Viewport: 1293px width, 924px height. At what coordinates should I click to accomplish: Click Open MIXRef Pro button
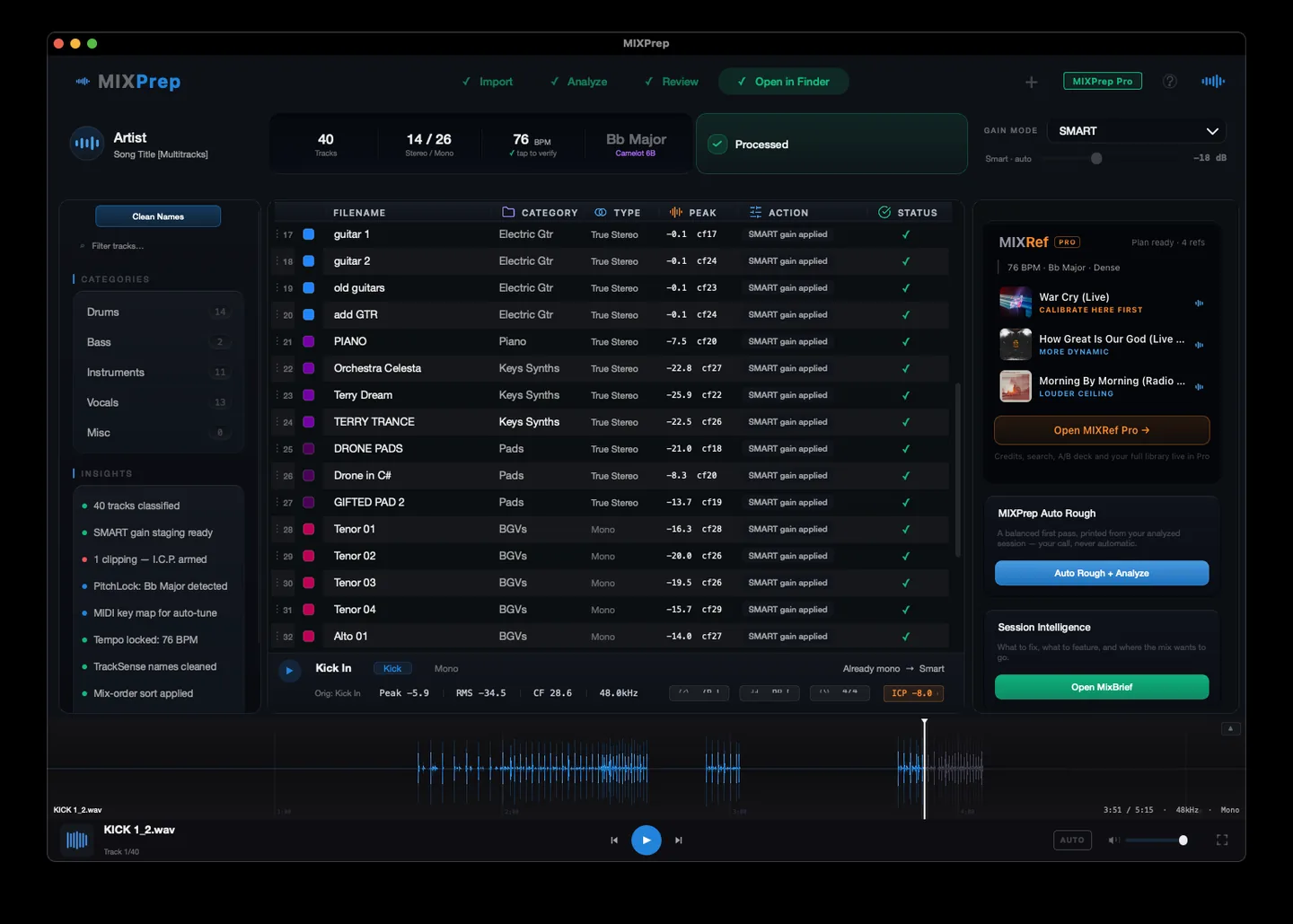pos(1102,430)
